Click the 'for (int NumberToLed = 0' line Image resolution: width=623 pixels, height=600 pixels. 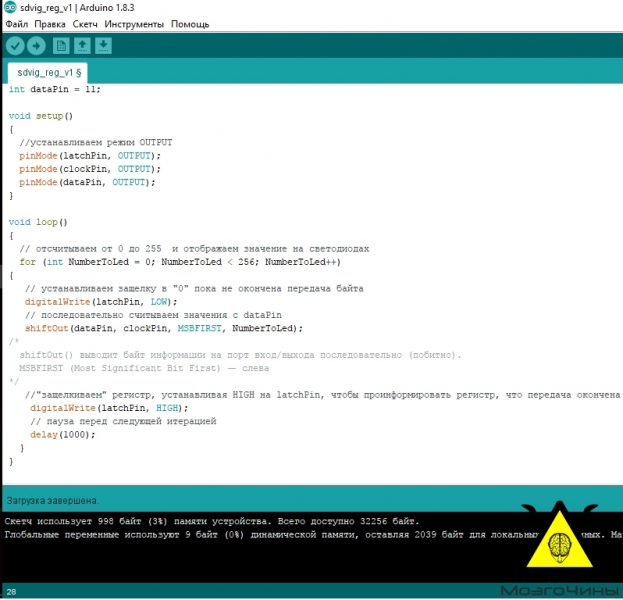(180, 262)
